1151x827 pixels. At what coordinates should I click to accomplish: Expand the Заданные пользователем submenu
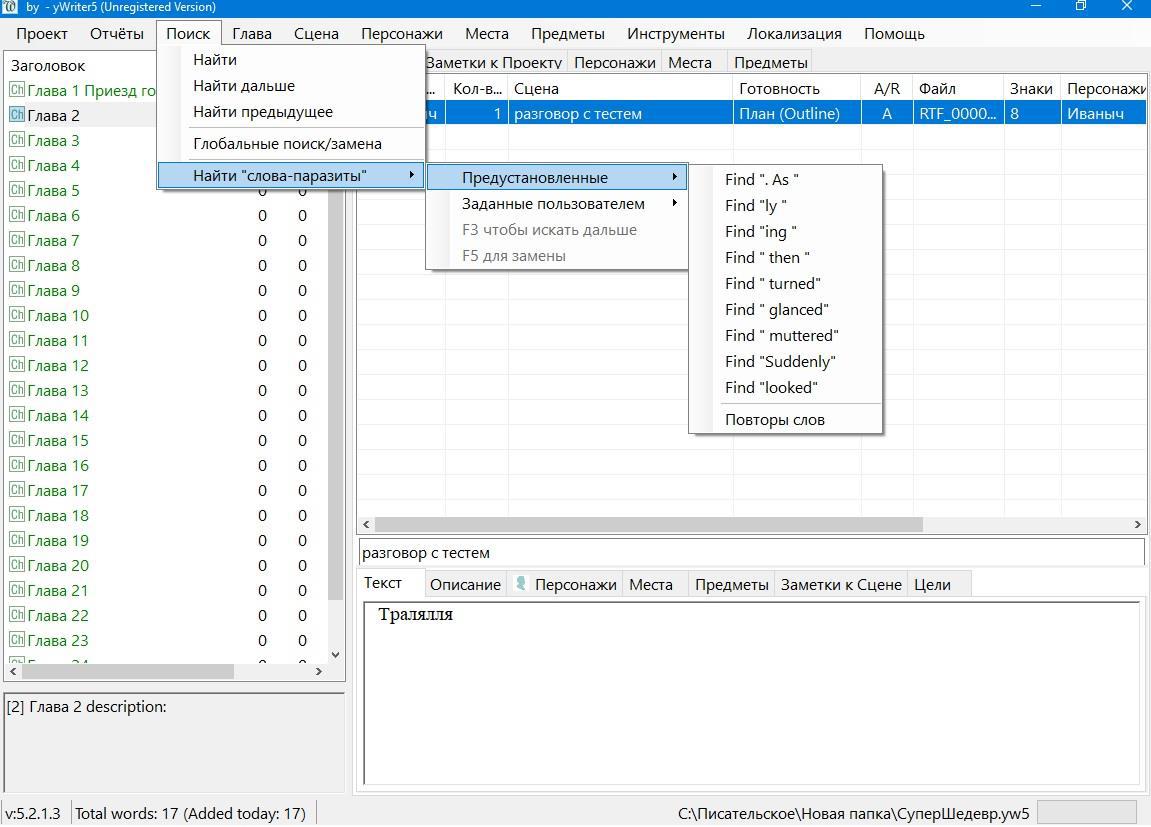pyautogui.click(x=556, y=204)
